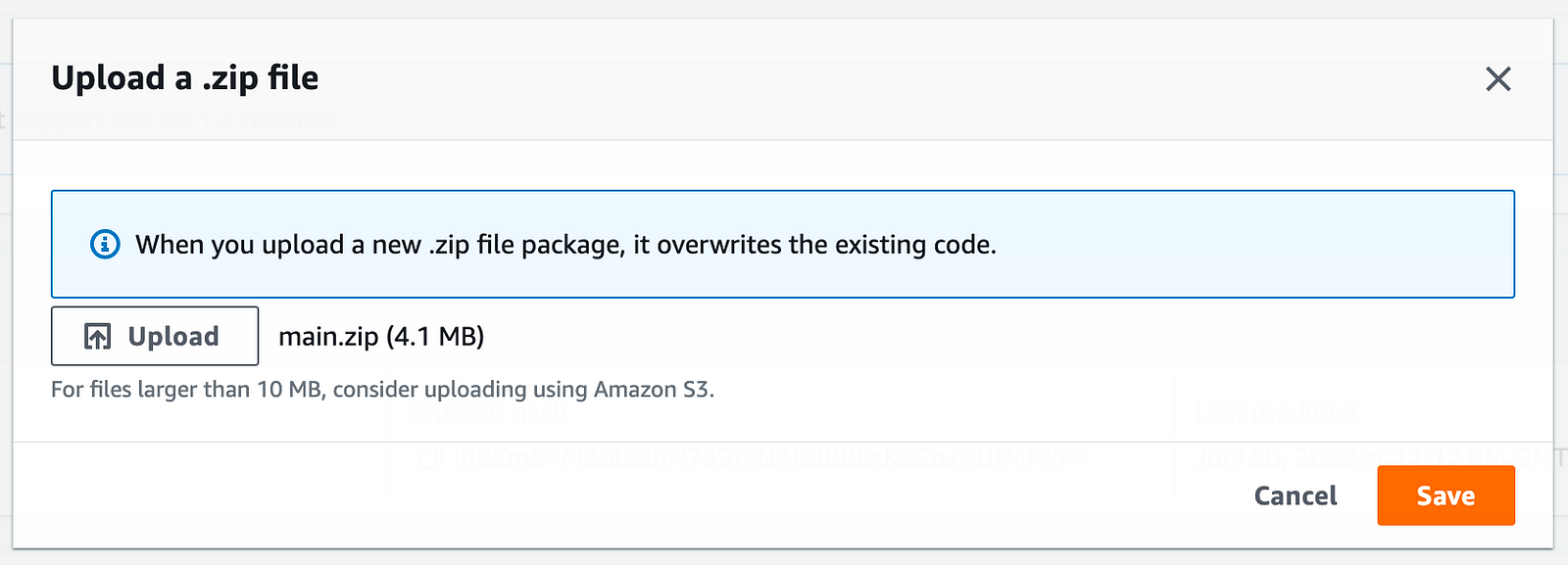
Task: Copy the faded SHA256 hash via copy icon
Action: click(427, 457)
